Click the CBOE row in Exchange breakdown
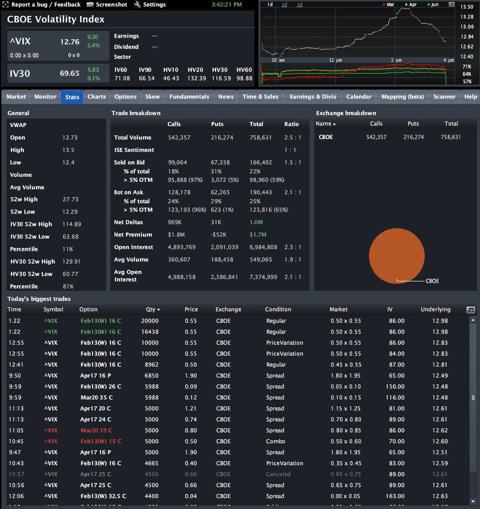This screenshot has height=509, width=480. (395, 137)
